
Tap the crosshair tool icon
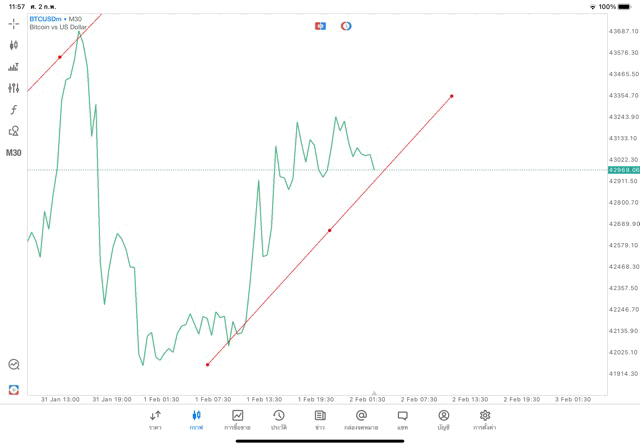(x=14, y=23)
